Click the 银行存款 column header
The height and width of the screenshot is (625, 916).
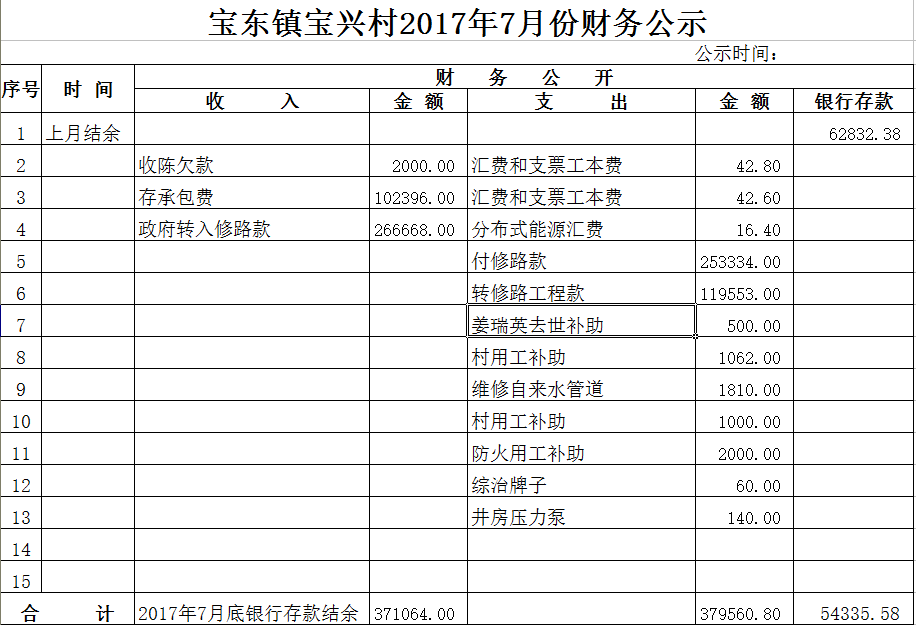click(x=853, y=101)
